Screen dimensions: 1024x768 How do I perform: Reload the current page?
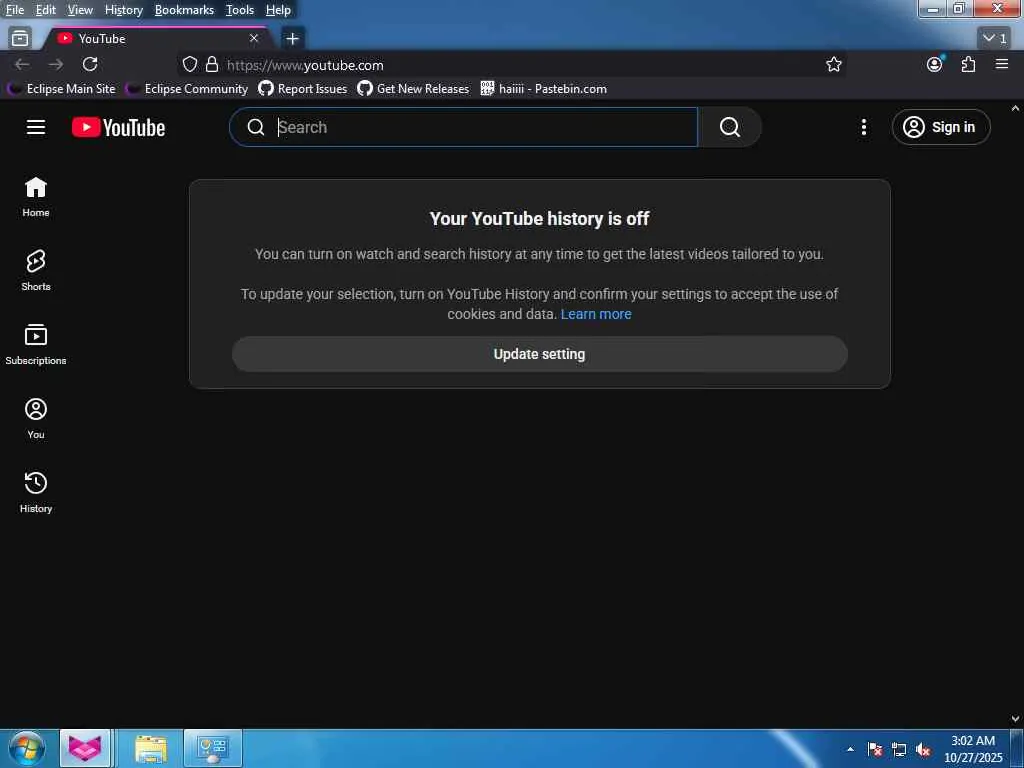pos(90,64)
